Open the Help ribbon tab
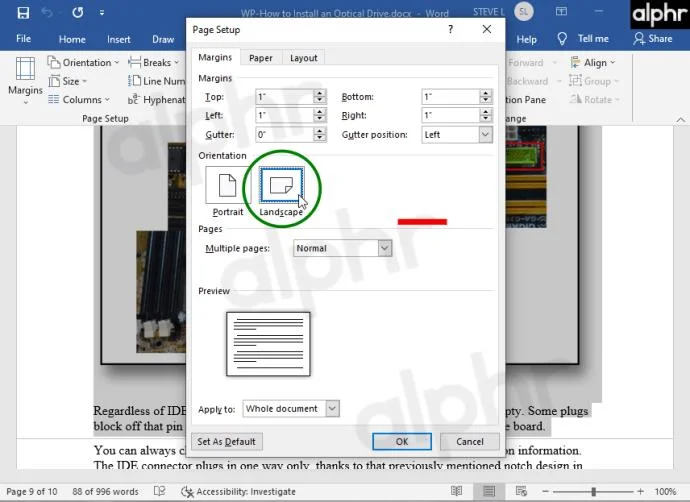 526,39
